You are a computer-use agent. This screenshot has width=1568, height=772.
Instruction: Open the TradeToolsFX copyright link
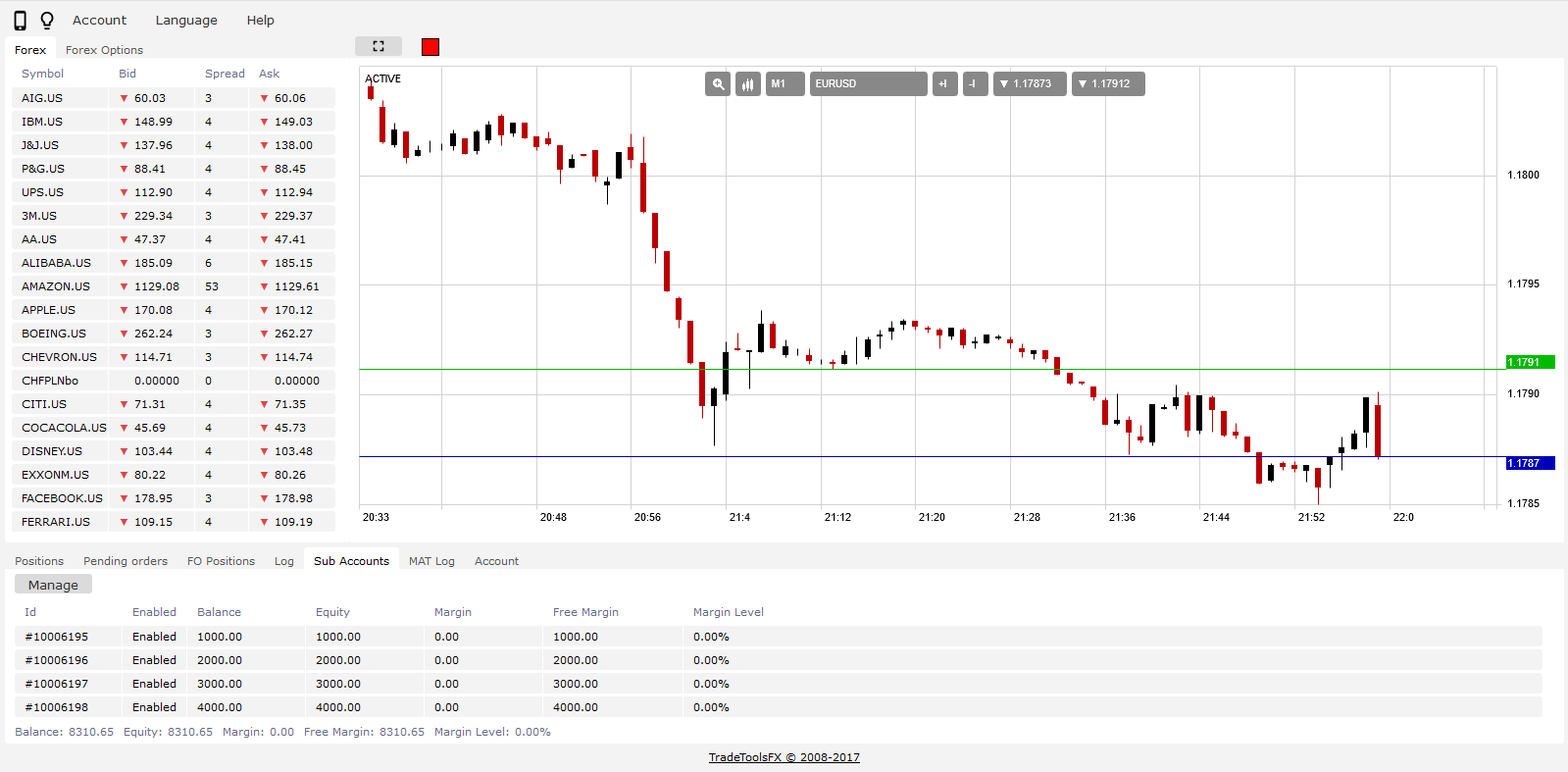784,757
